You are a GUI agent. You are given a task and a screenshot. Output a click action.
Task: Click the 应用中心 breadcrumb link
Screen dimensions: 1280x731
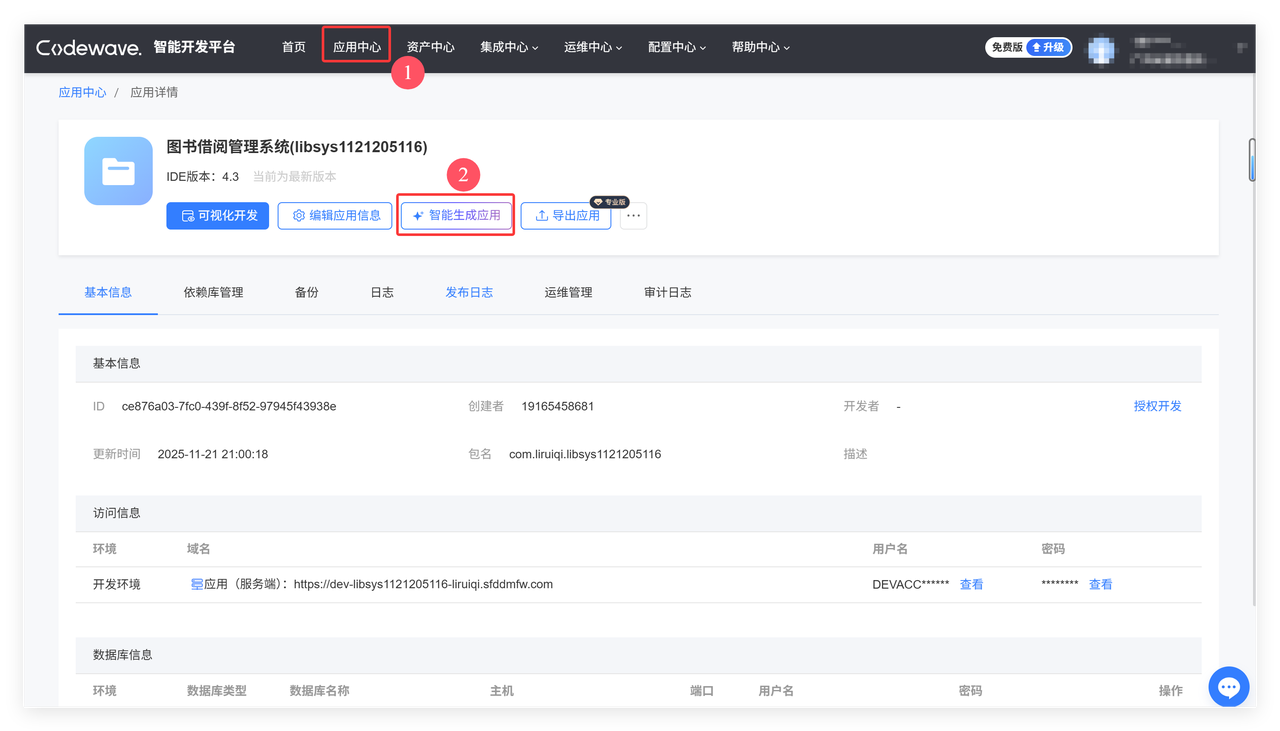(x=82, y=92)
